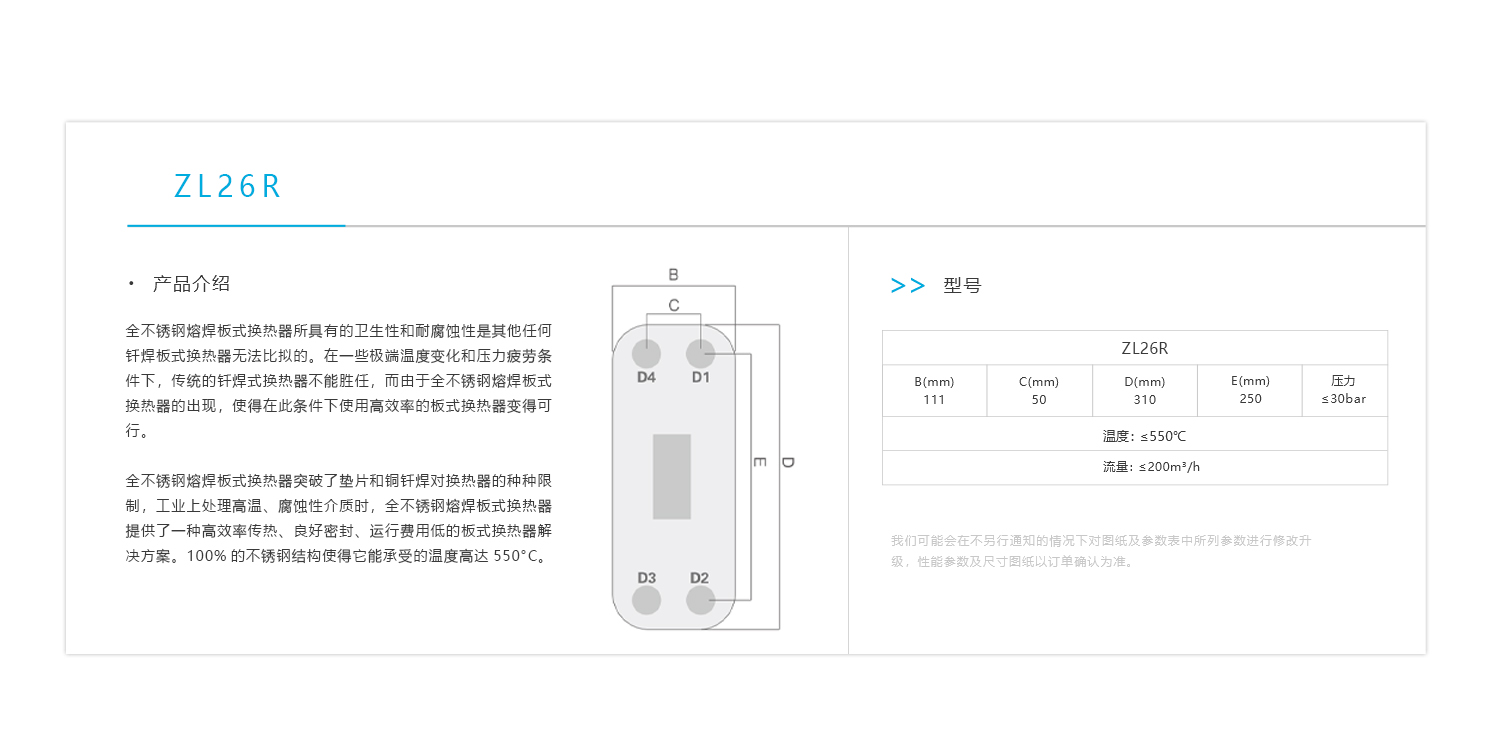Image resolution: width=1500 pixels, height=750 pixels.
Task: Click the 型号 section heading
Action: [962, 286]
